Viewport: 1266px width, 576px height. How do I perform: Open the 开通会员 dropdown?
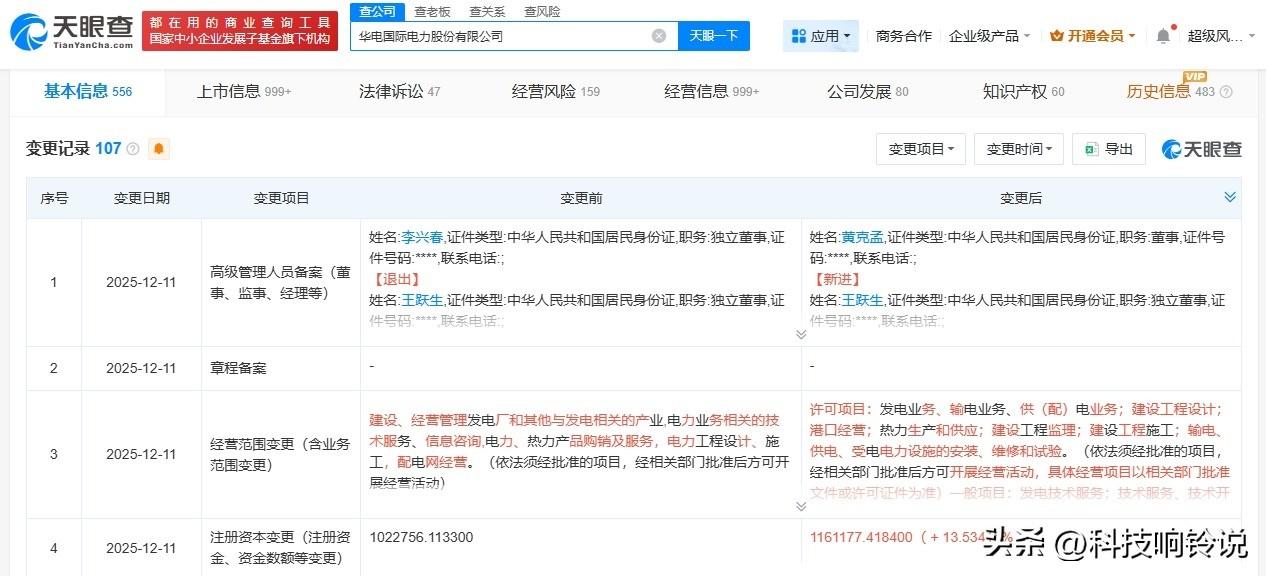coord(1093,36)
